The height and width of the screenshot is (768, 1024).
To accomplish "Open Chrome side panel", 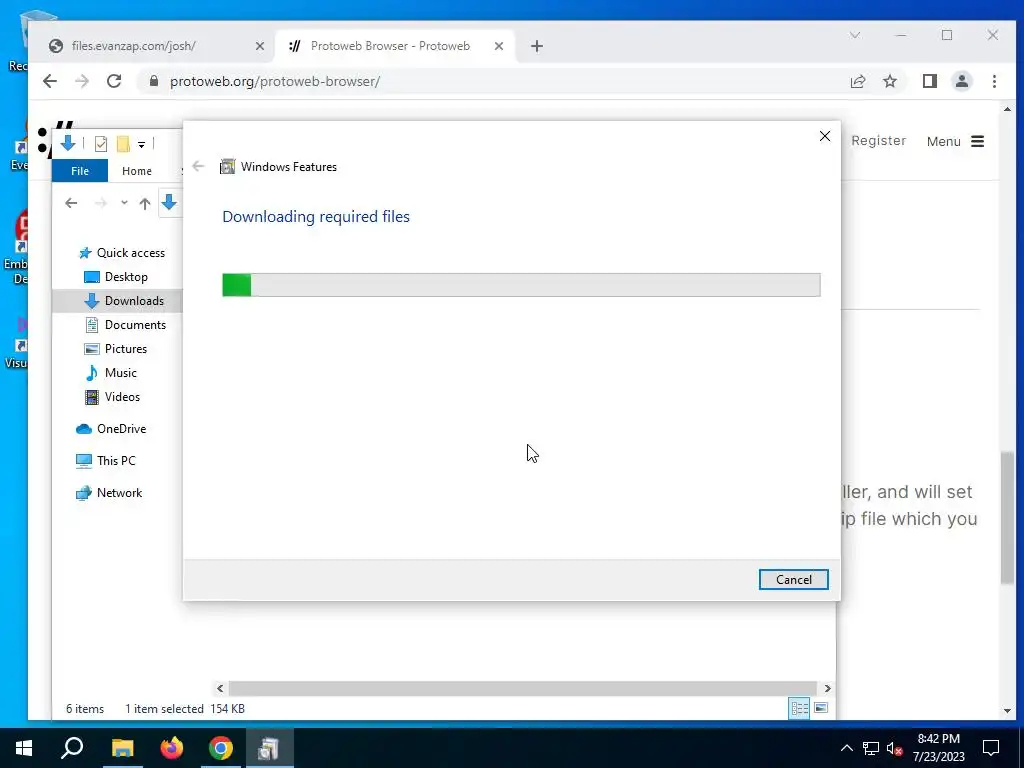I will tap(930, 81).
